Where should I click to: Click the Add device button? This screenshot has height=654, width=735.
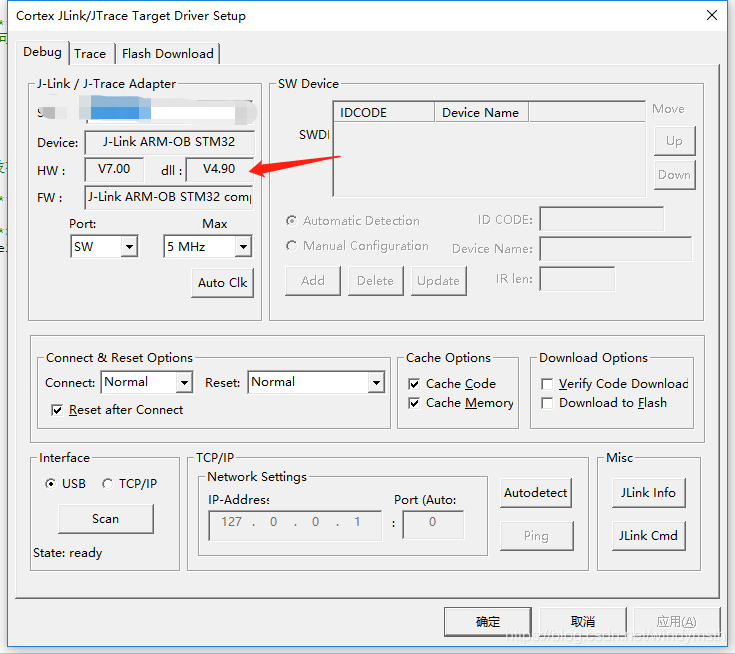point(313,281)
